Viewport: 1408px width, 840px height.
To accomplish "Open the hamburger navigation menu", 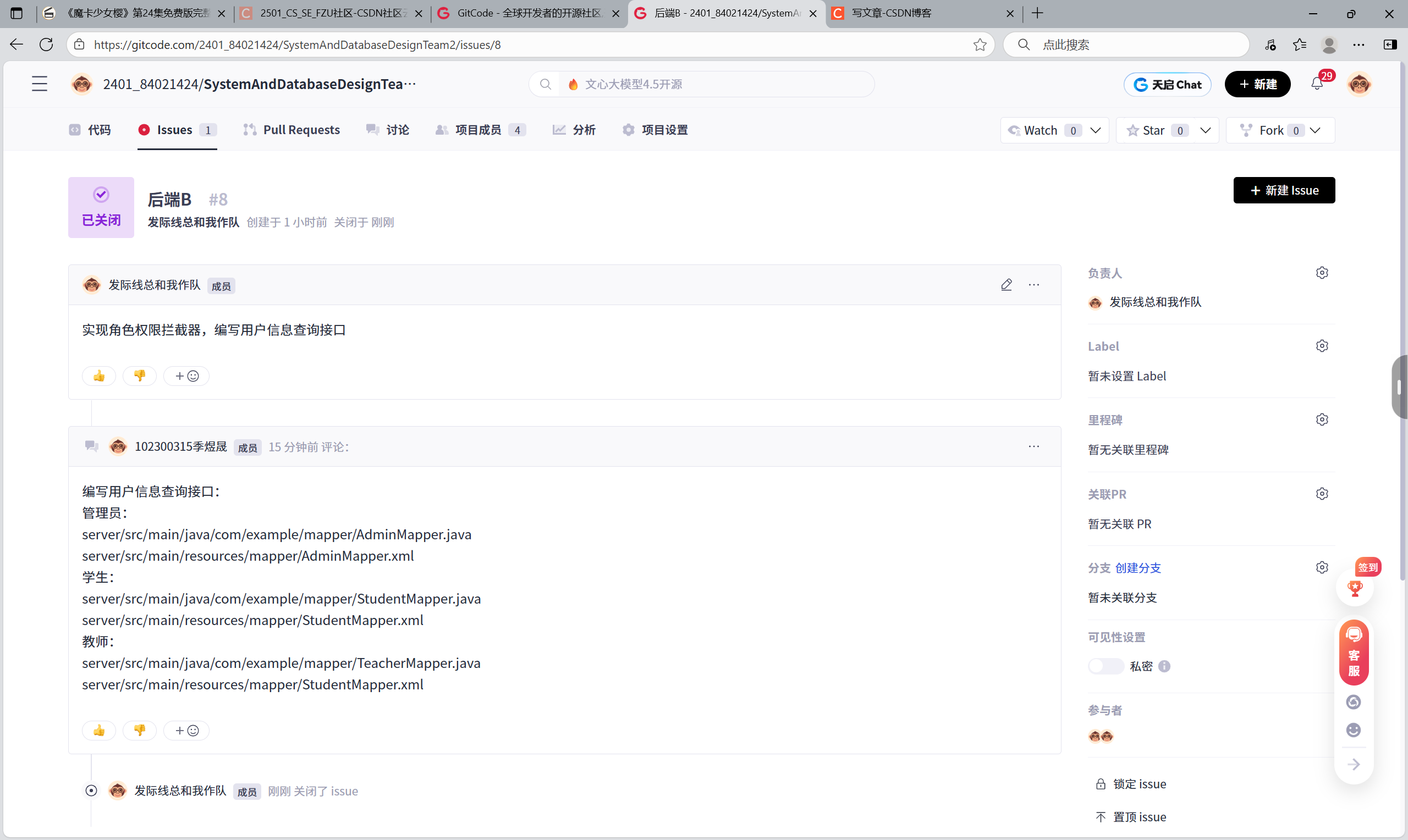I will pyautogui.click(x=40, y=84).
